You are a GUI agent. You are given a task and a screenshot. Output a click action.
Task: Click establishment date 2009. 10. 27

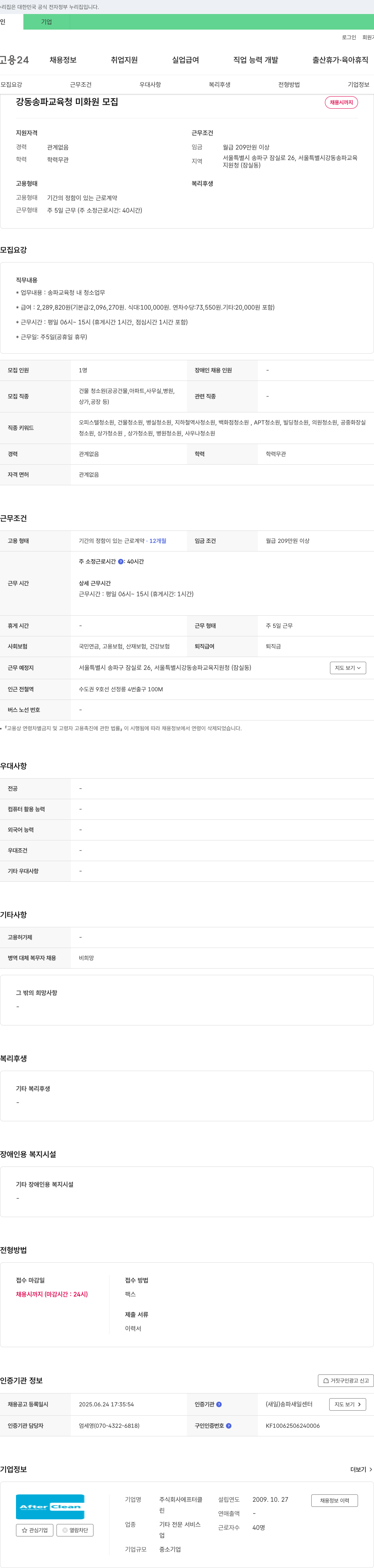[x=270, y=1499]
